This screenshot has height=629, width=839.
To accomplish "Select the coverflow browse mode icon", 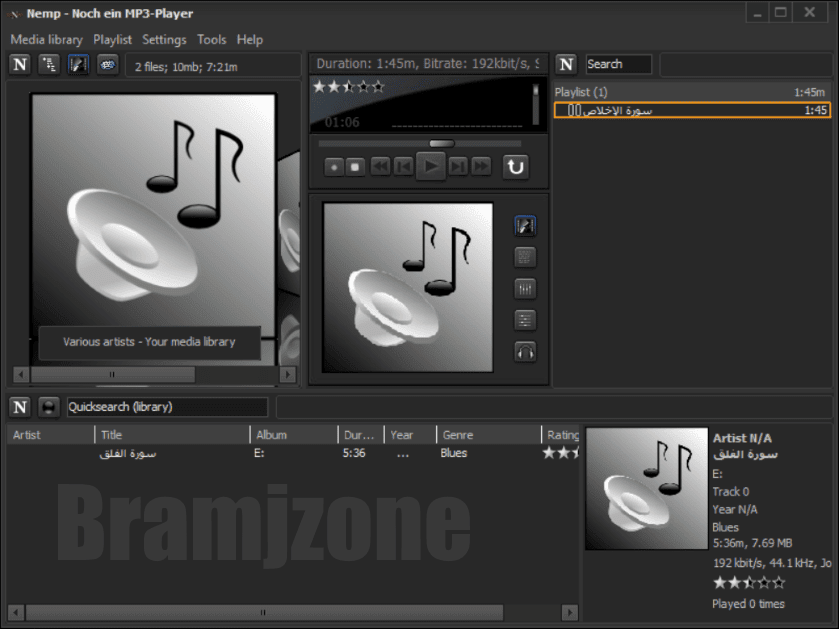I will [78, 65].
